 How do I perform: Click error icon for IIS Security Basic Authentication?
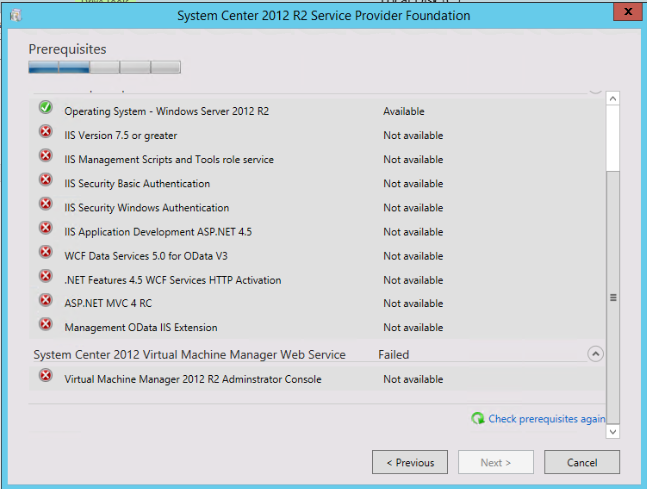click(x=45, y=180)
